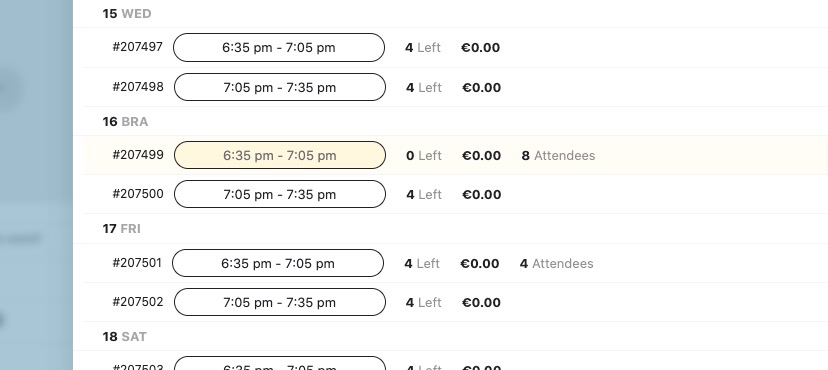Click the 16 BRA day header
Image resolution: width=828 pixels, height=370 pixels.
[125, 122]
